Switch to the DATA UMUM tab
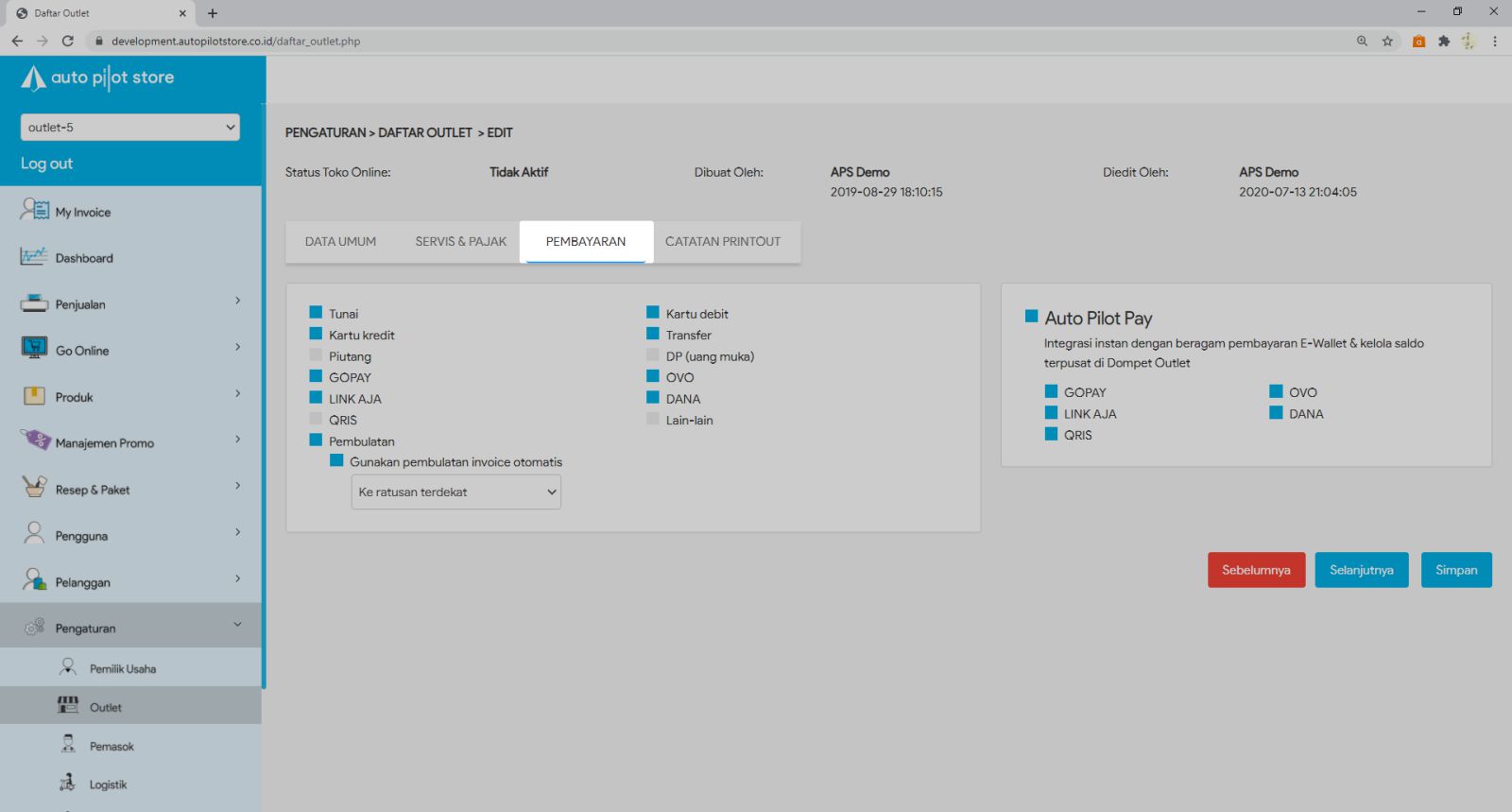 click(x=340, y=241)
